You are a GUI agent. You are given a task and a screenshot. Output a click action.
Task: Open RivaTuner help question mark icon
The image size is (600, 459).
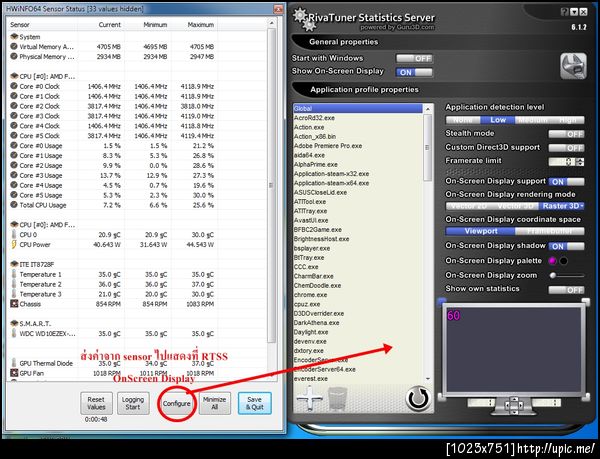564,12
